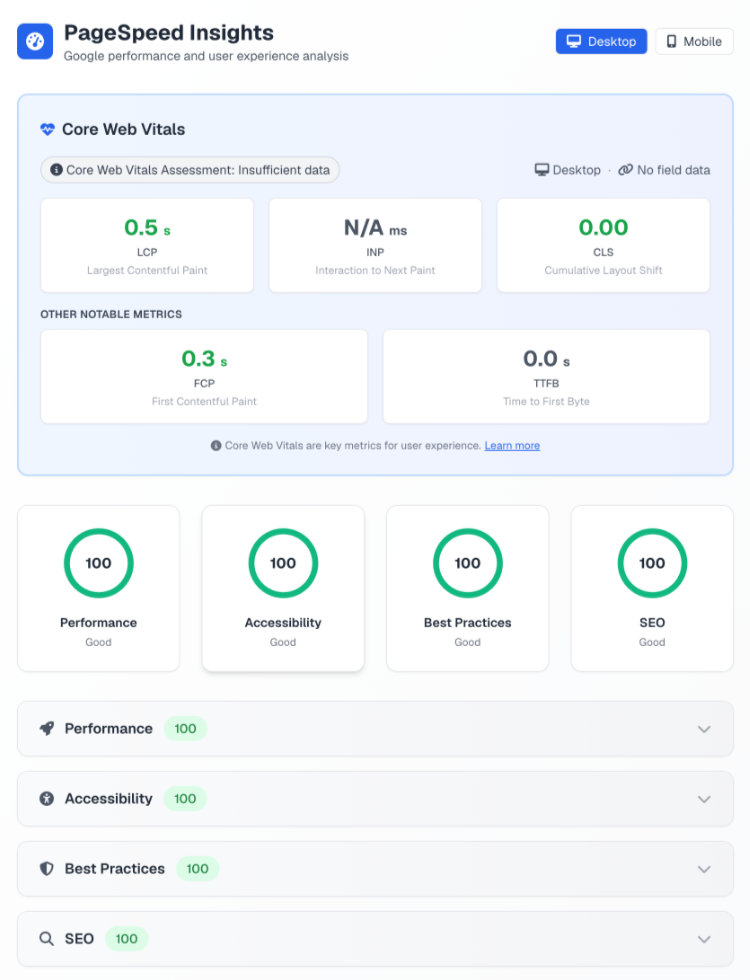This screenshot has width=750, height=980.
Task: Expand the Performance section chevron
Action: tap(704, 729)
